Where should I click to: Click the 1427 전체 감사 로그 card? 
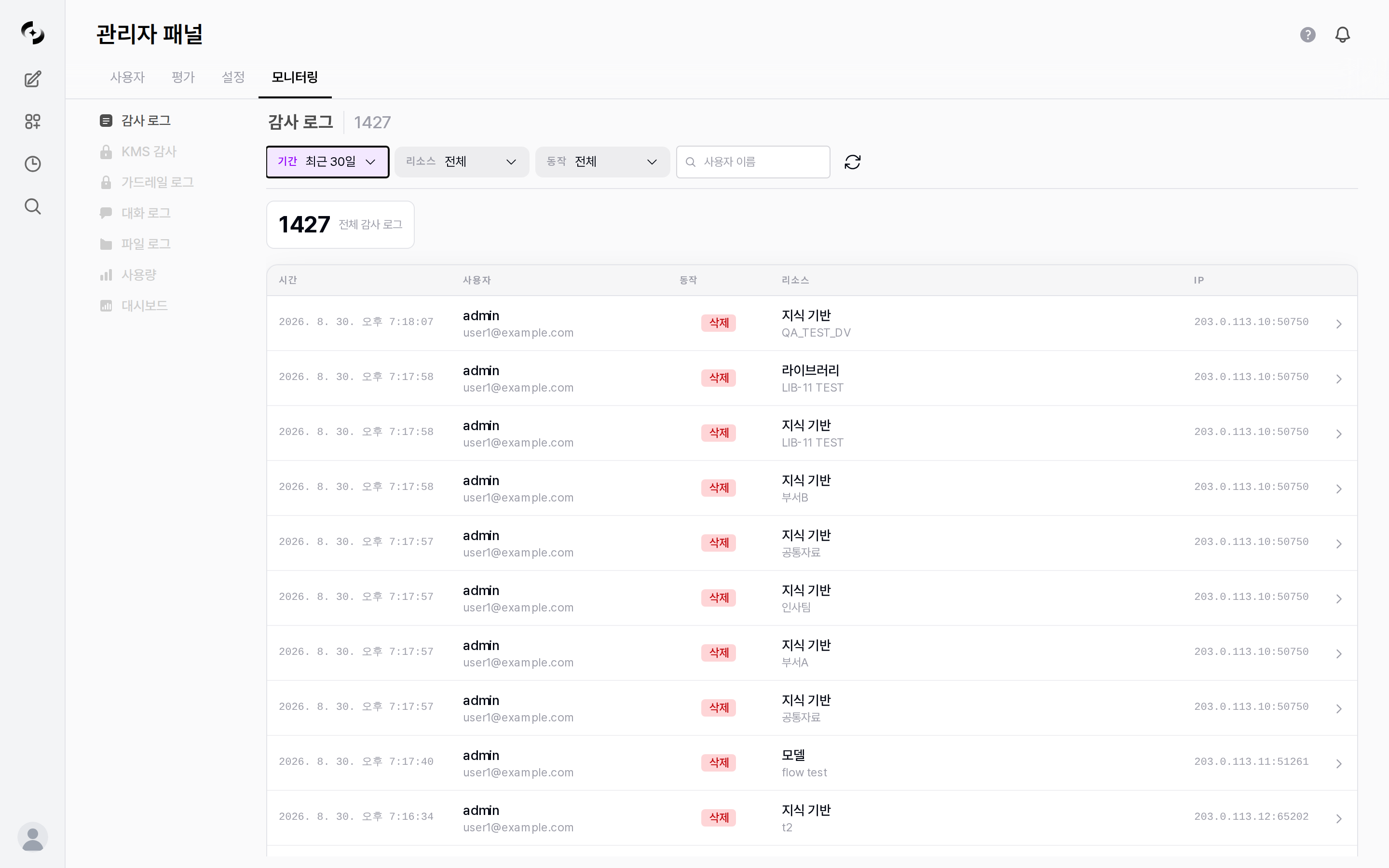tap(340, 224)
